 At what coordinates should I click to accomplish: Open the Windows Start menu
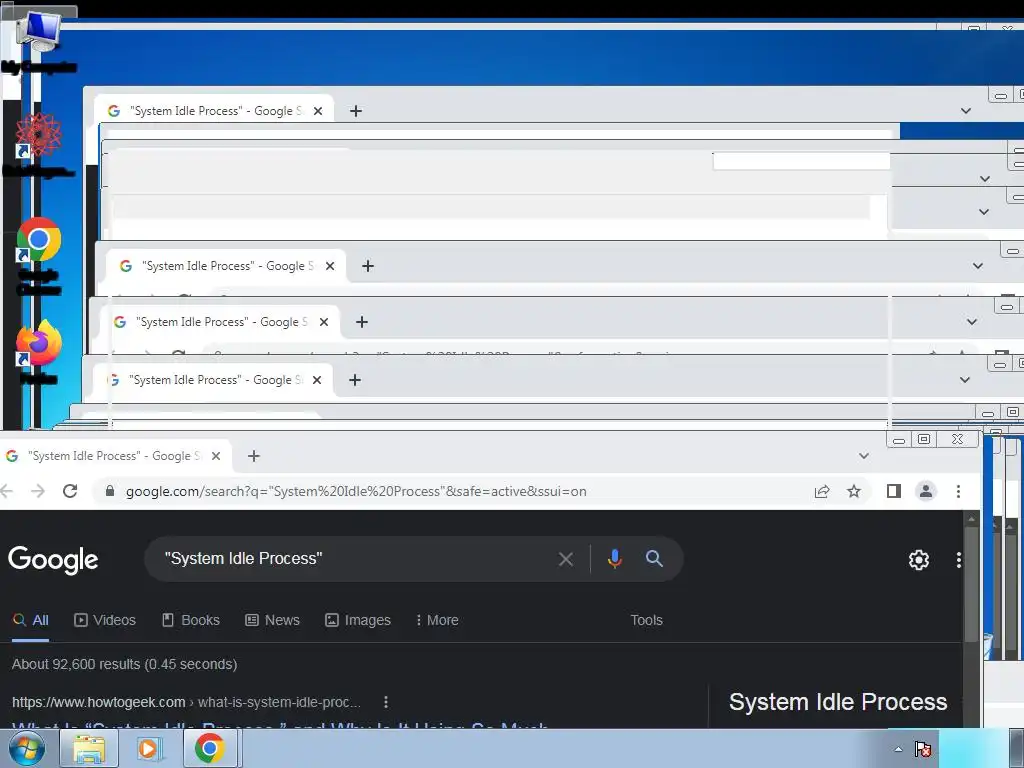pyautogui.click(x=26, y=748)
